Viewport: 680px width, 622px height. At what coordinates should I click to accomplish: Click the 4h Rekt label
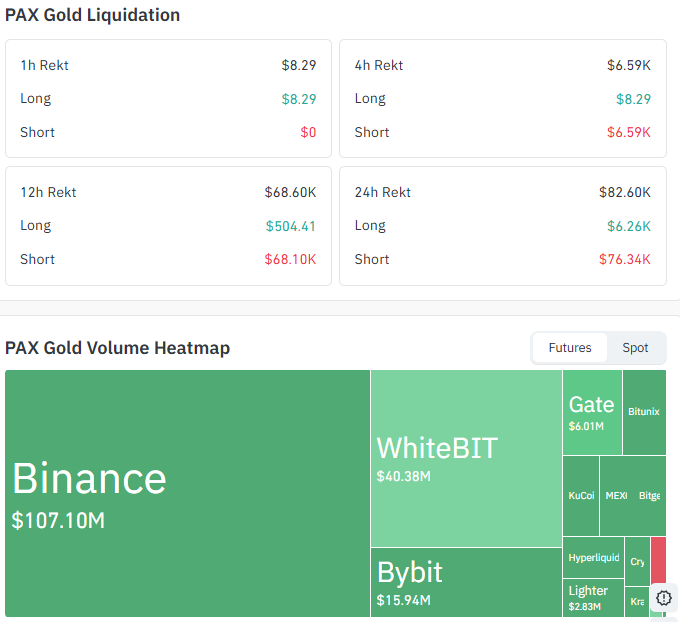pos(379,65)
